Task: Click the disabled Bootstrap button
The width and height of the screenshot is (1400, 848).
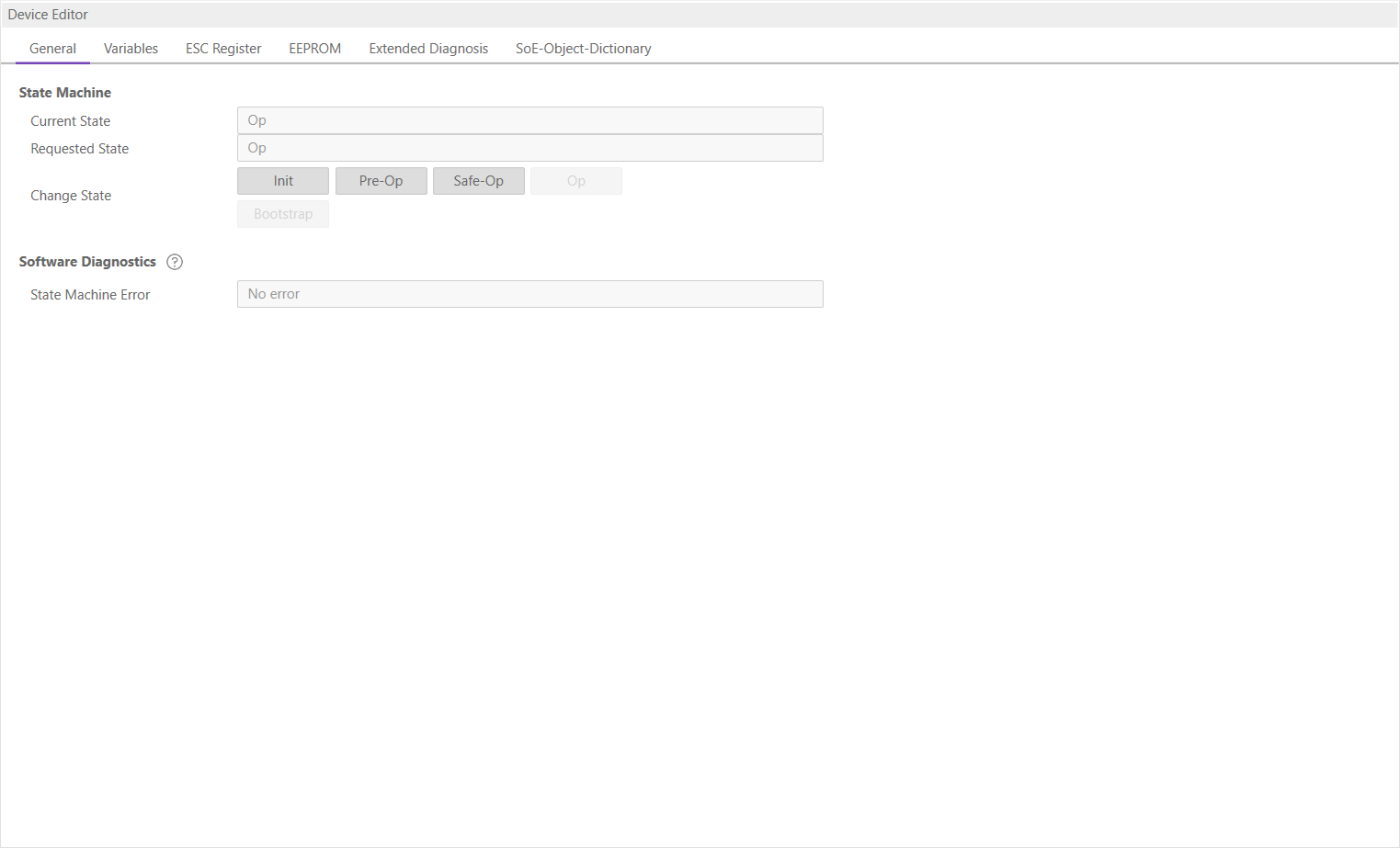Action: click(x=283, y=214)
